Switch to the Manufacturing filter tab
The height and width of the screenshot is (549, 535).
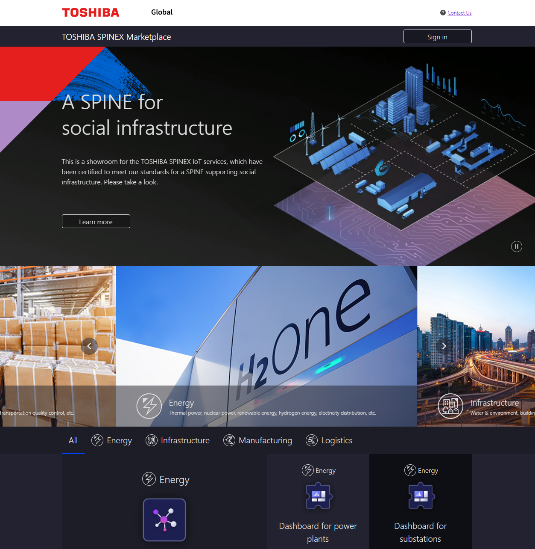click(258, 440)
